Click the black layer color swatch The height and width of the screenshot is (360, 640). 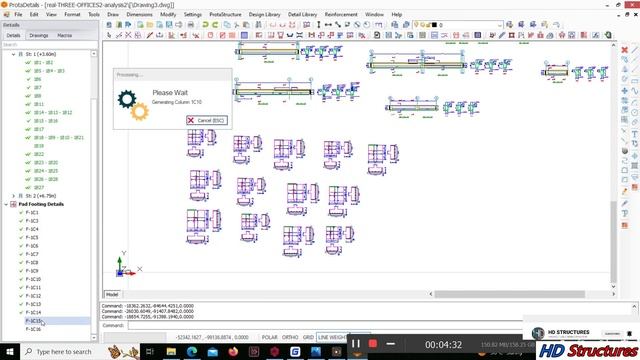pos(434,25)
